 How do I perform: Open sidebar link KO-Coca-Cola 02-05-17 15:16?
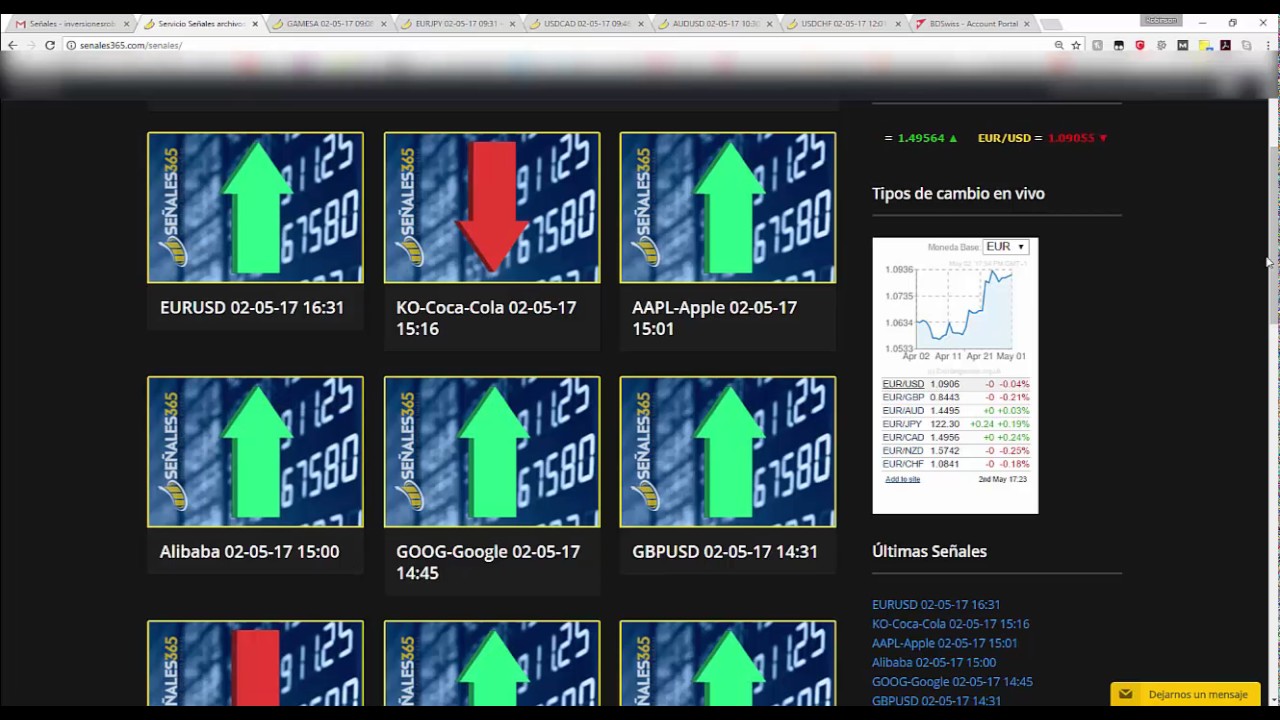click(x=950, y=624)
